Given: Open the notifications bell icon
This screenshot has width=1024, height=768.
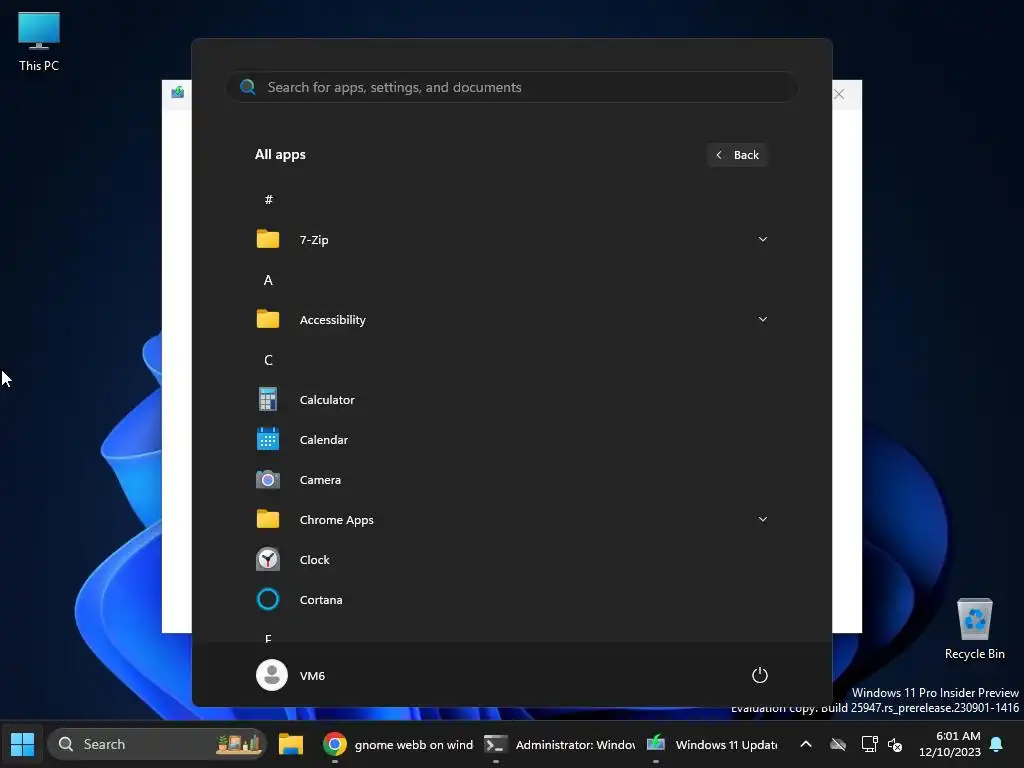Looking at the screenshot, I should coord(997,744).
